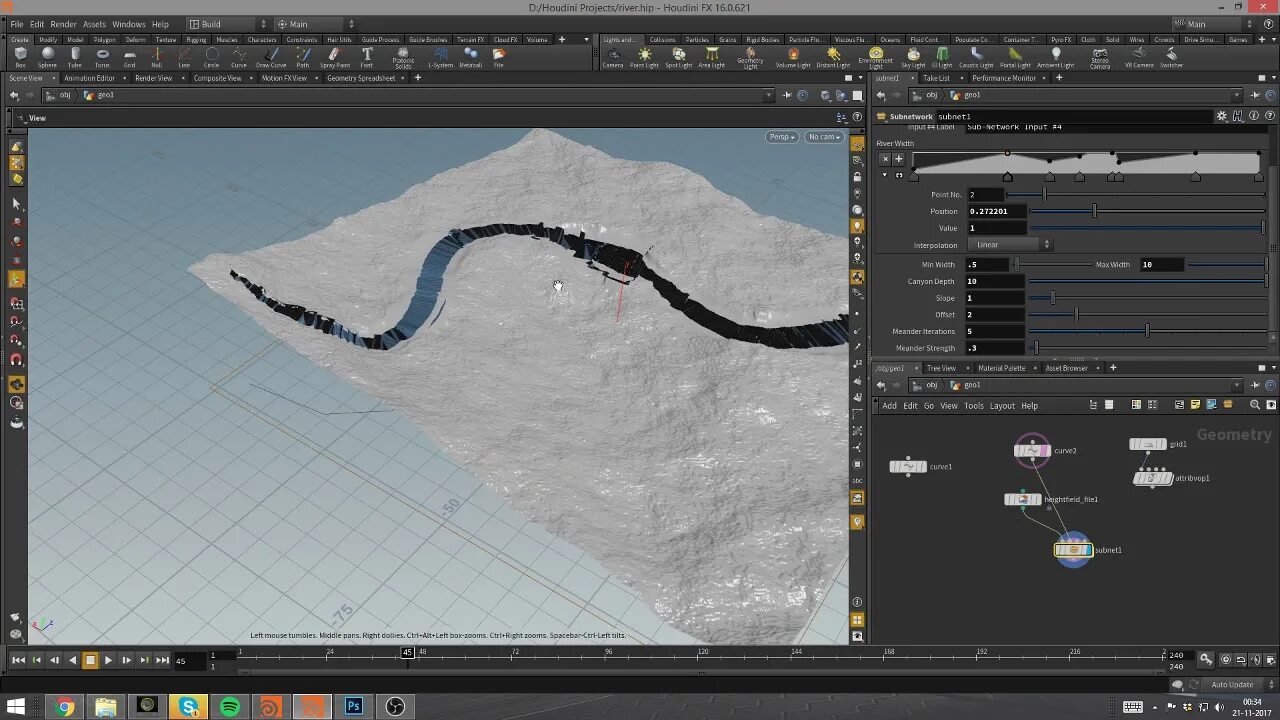
Task: Select the Platonic Solids shelf tool
Action: coord(403,58)
